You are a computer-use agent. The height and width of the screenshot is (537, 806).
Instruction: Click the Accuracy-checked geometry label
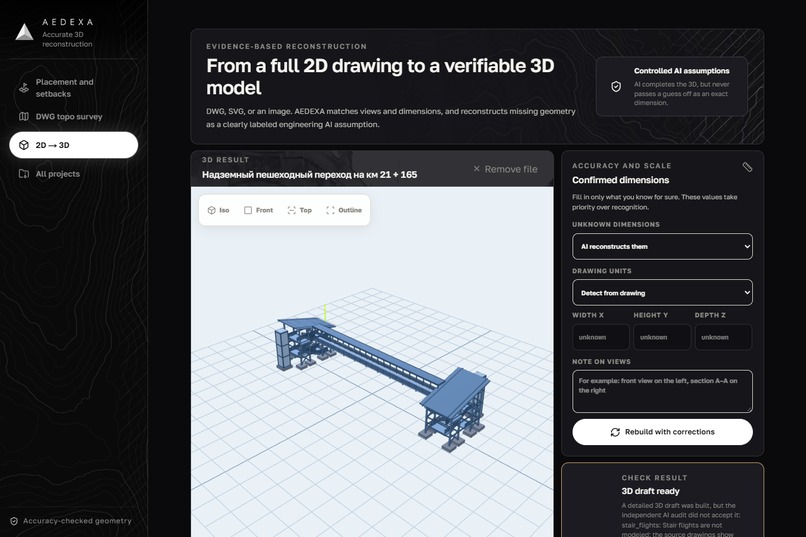pyautogui.click(x=77, y=521)
